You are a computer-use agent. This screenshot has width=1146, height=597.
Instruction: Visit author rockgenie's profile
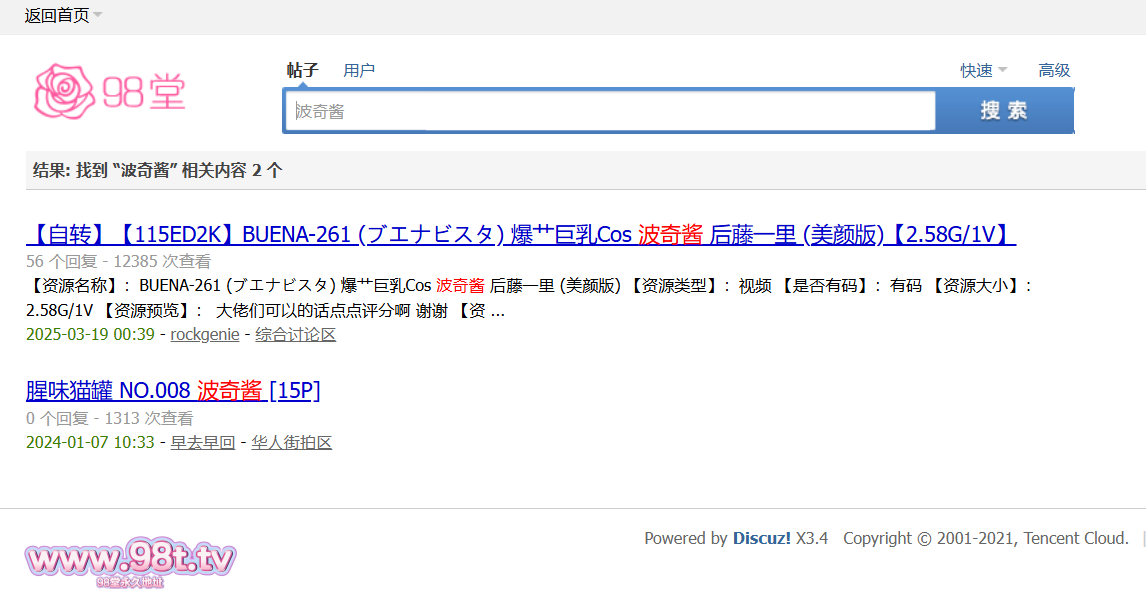[205, 335]
